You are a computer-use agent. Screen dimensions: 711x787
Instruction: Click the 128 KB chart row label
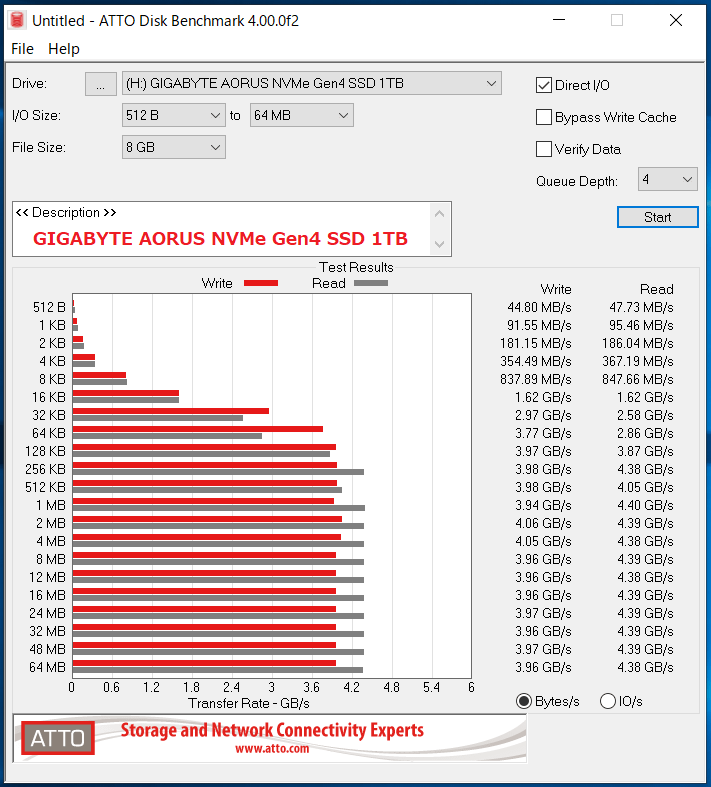coord(45,451)
